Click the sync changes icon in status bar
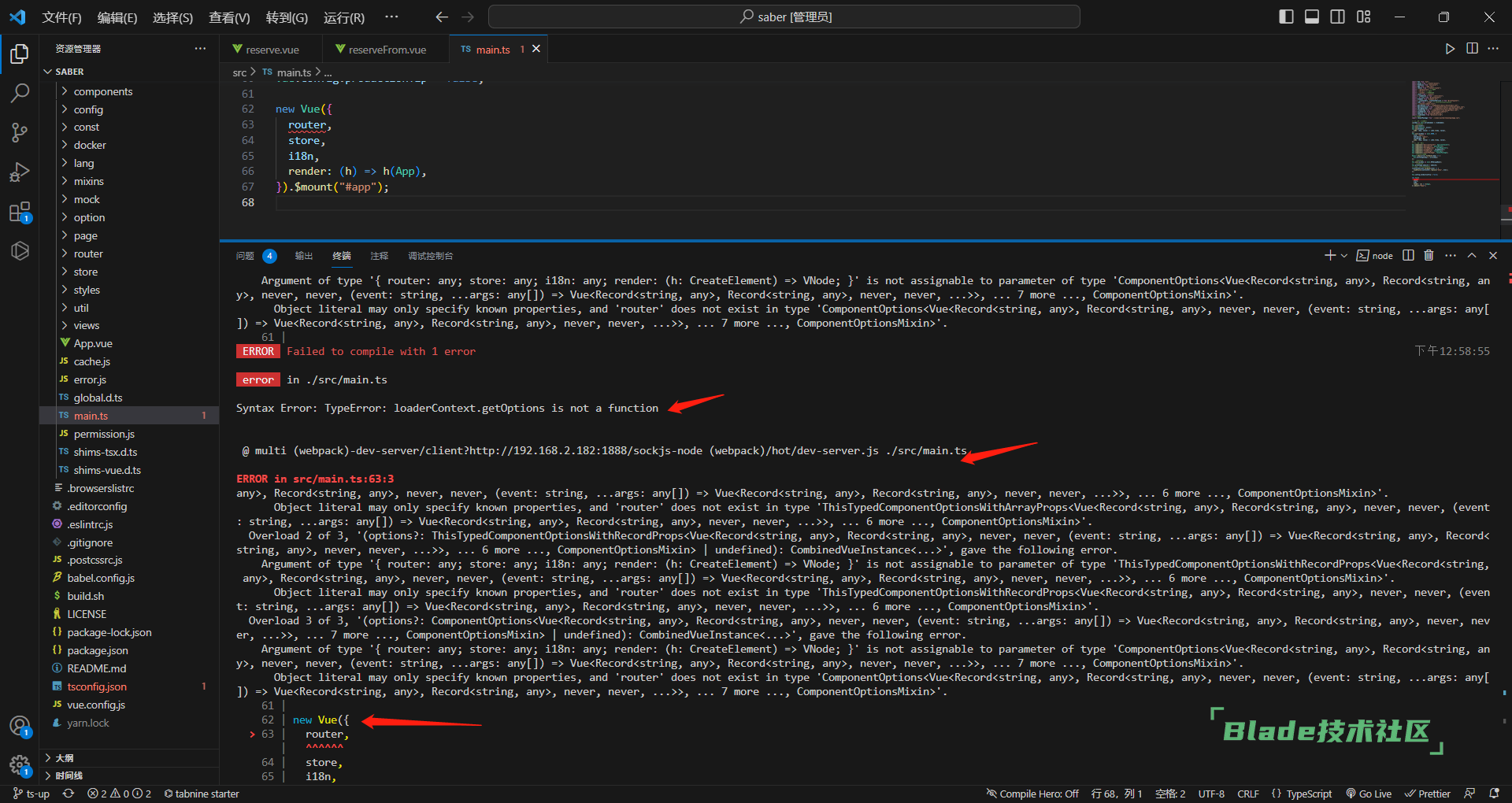 [x=69, y=794]
